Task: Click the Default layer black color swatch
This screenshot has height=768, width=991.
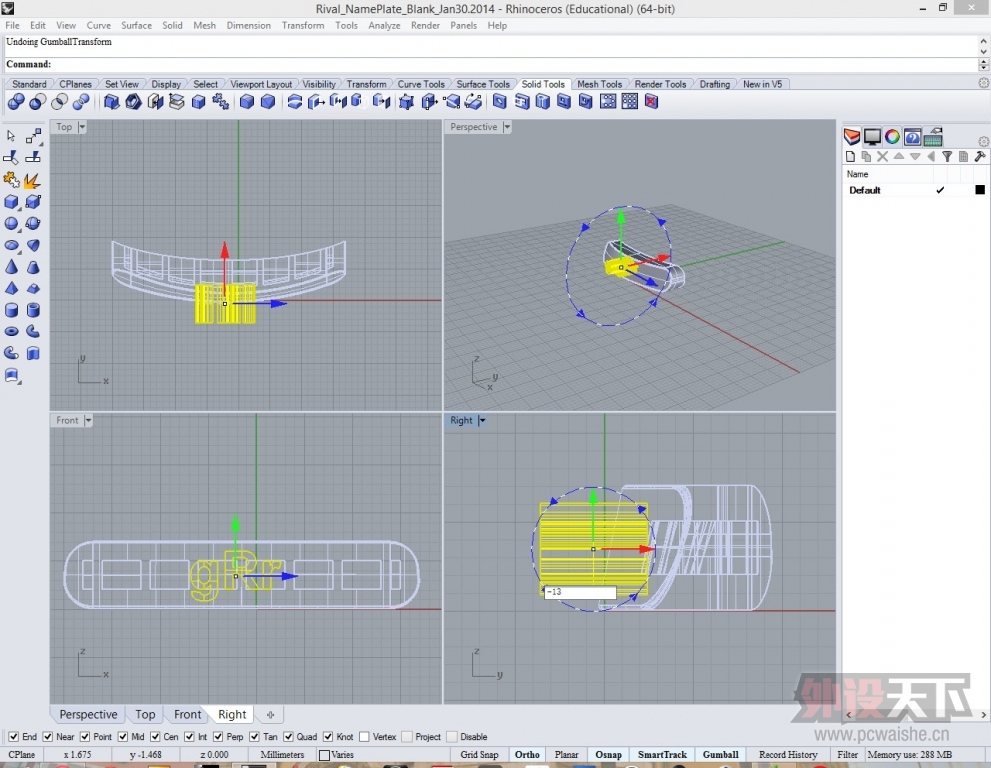Action: [980, 190]
